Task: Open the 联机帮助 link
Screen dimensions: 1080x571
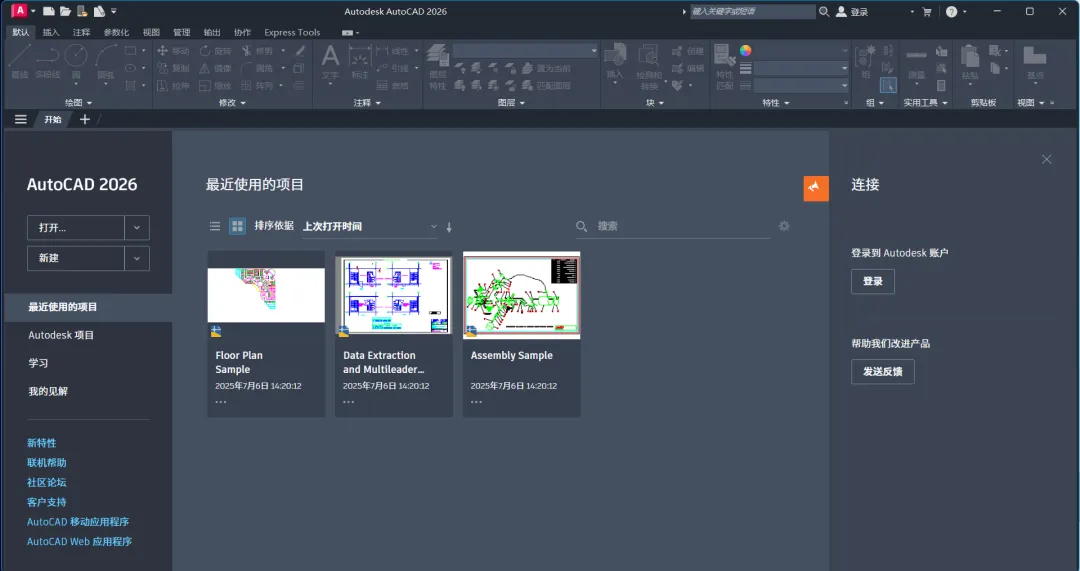Action: (x=47, y=463)
